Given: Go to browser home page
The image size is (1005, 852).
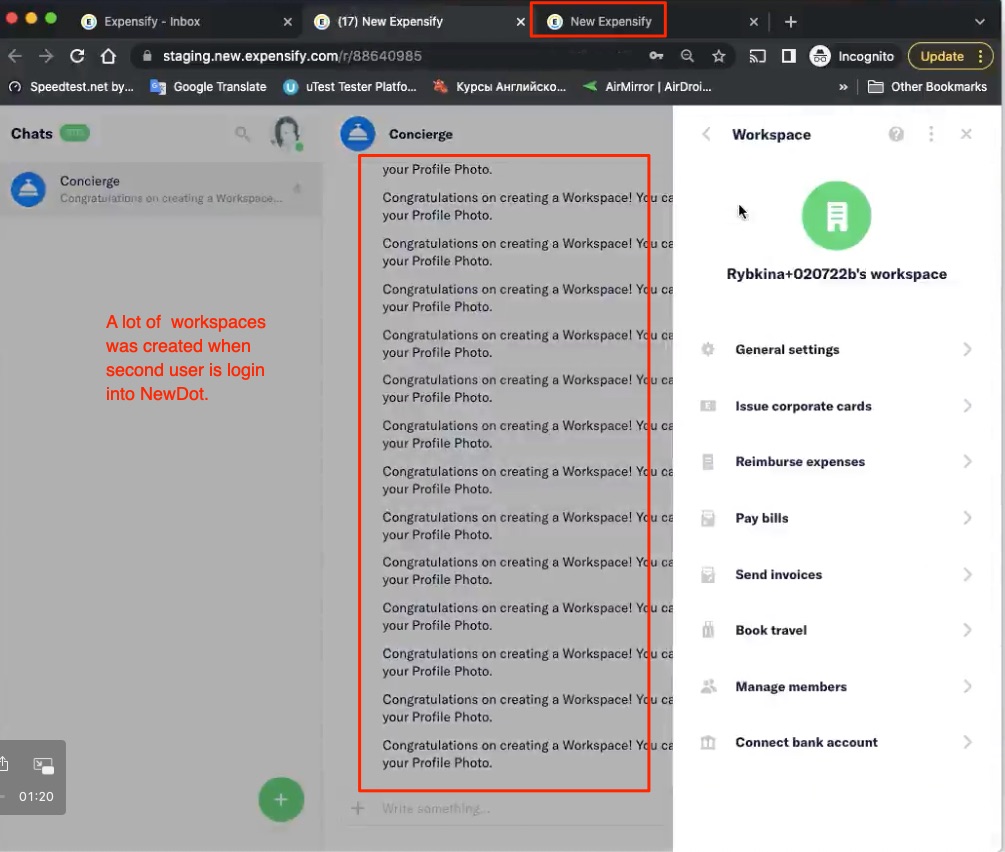Looking at the screenshot, I should click(108, 56).
